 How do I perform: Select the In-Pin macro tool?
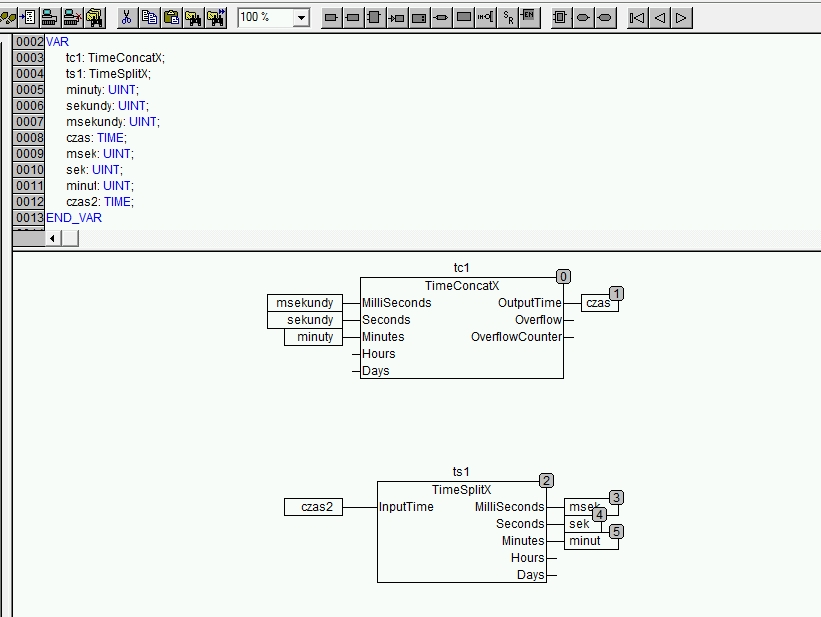point(583,17)
